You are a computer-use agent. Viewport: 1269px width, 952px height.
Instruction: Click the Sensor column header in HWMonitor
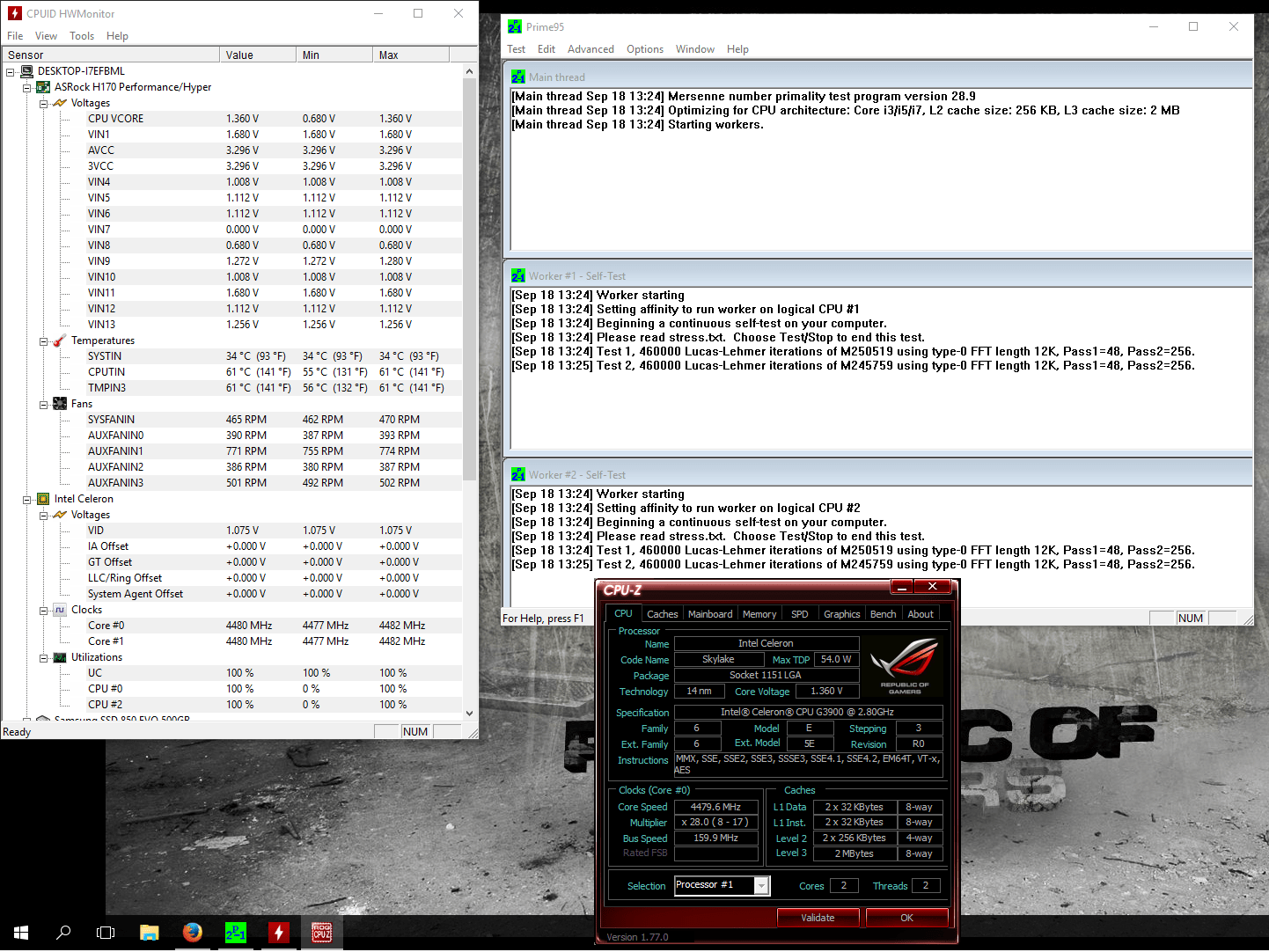coord(111,55)
